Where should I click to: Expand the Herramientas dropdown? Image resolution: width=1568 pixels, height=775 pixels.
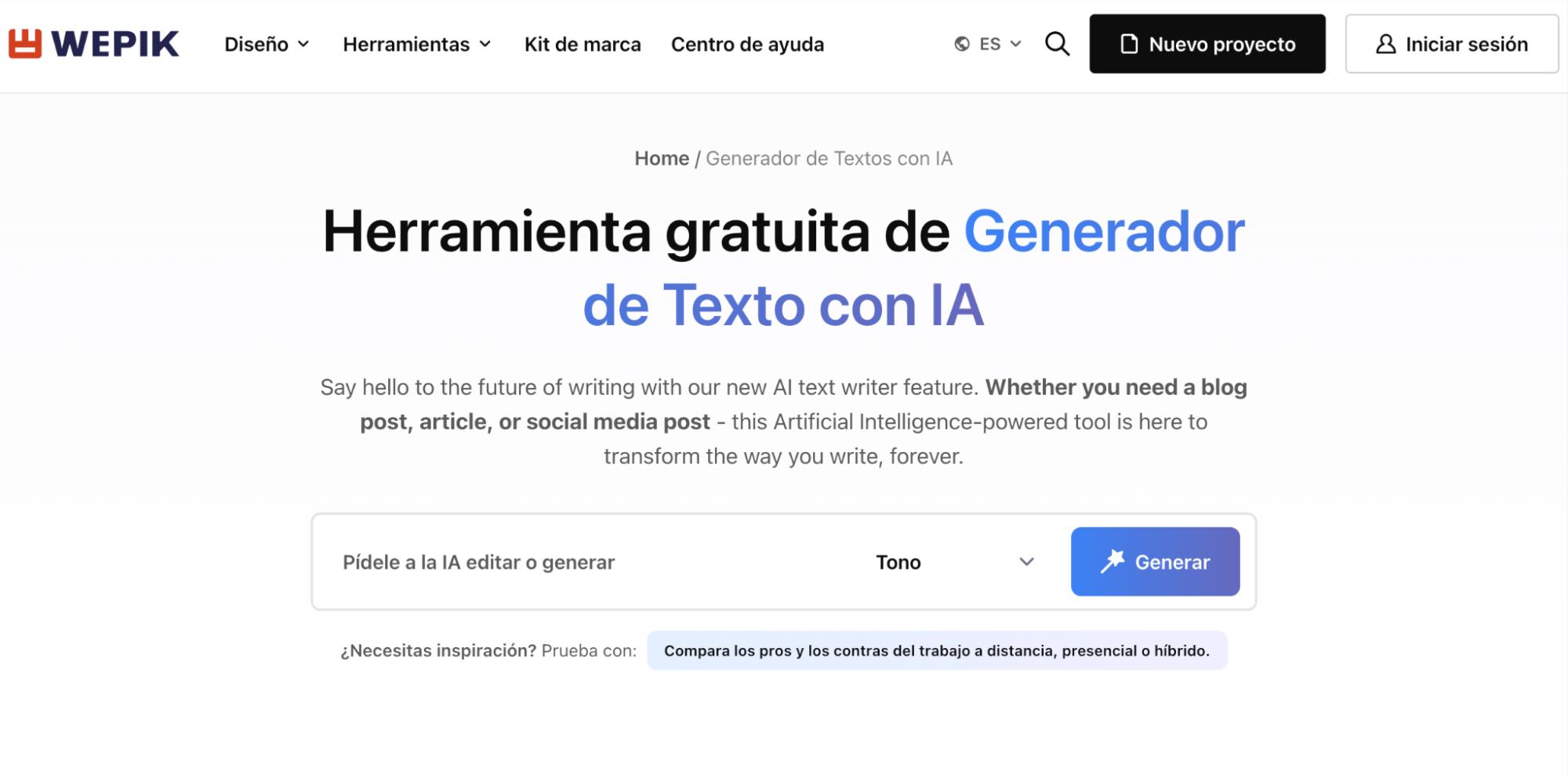click(x=417, y=45)
